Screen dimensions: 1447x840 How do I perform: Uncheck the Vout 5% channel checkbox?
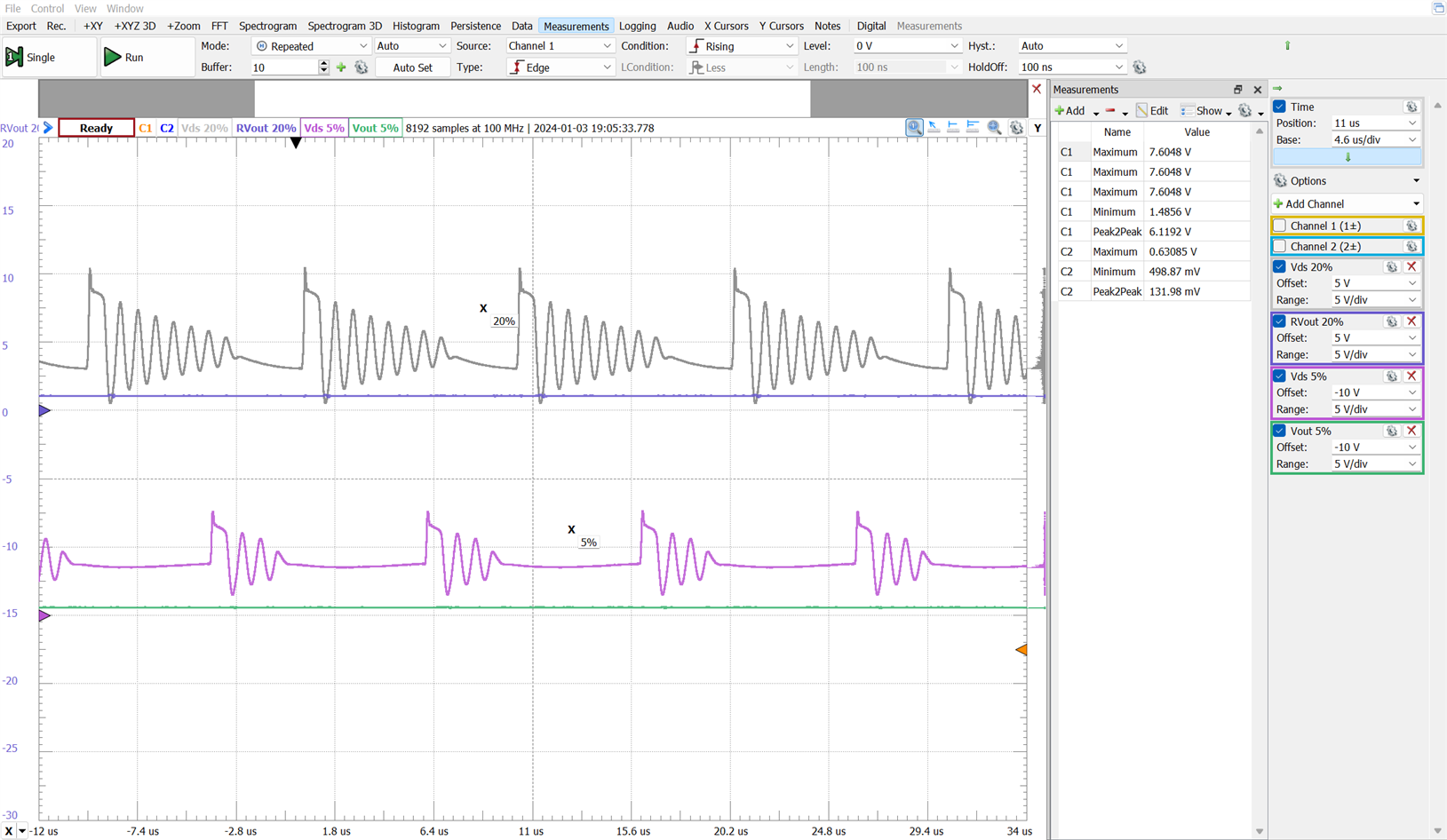pos(1280,431)
